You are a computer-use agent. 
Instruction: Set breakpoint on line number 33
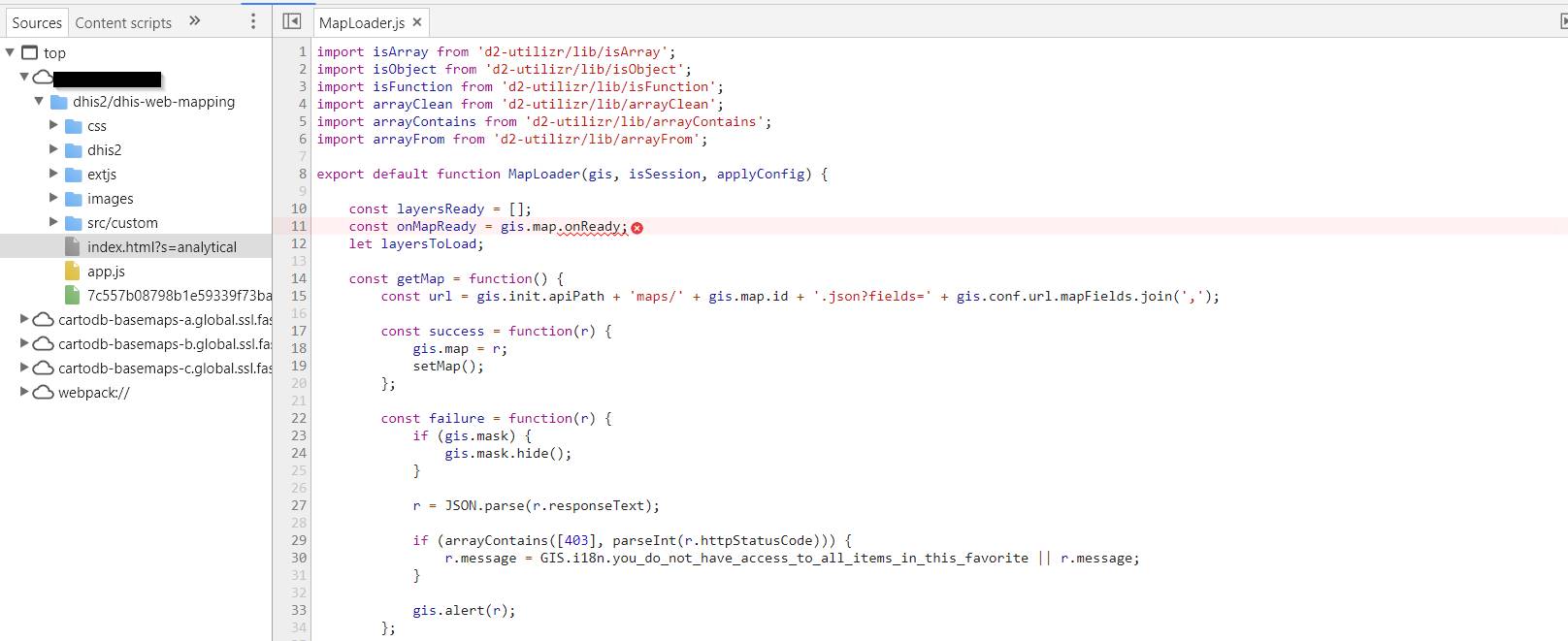[x=298, y=610]
